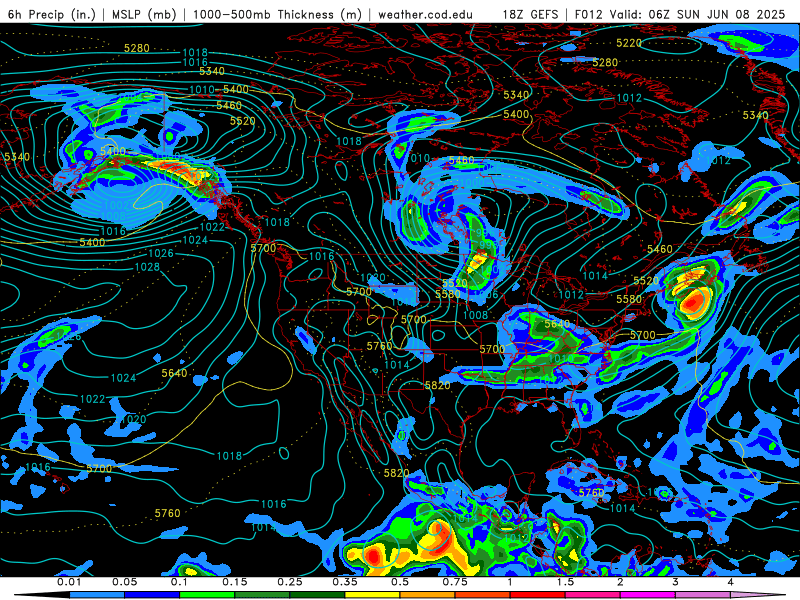Click the "6h Precip (in.)" title text

tap(52, 14)
